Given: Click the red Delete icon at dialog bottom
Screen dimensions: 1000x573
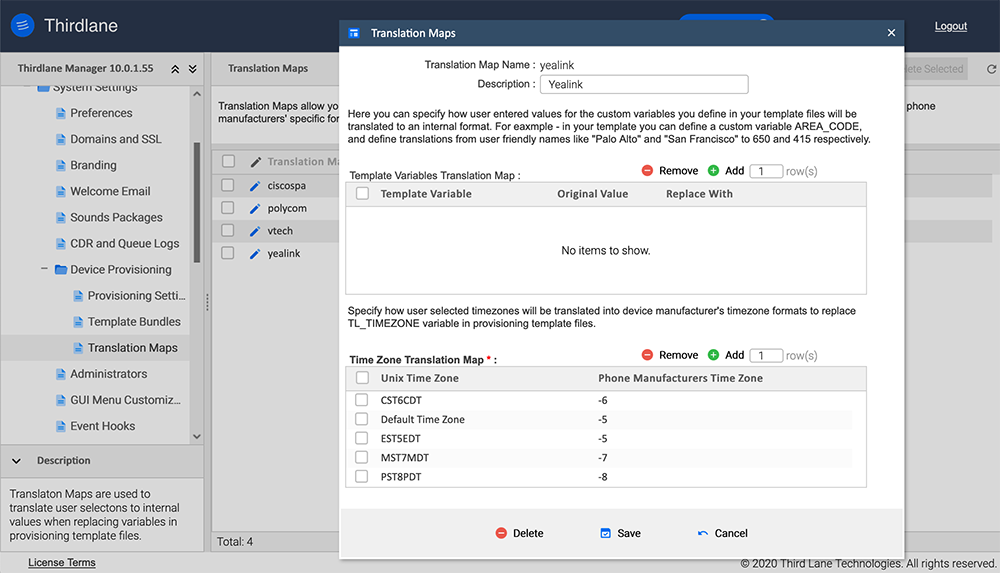Looking at the screenshot, I should click(501, 533).
